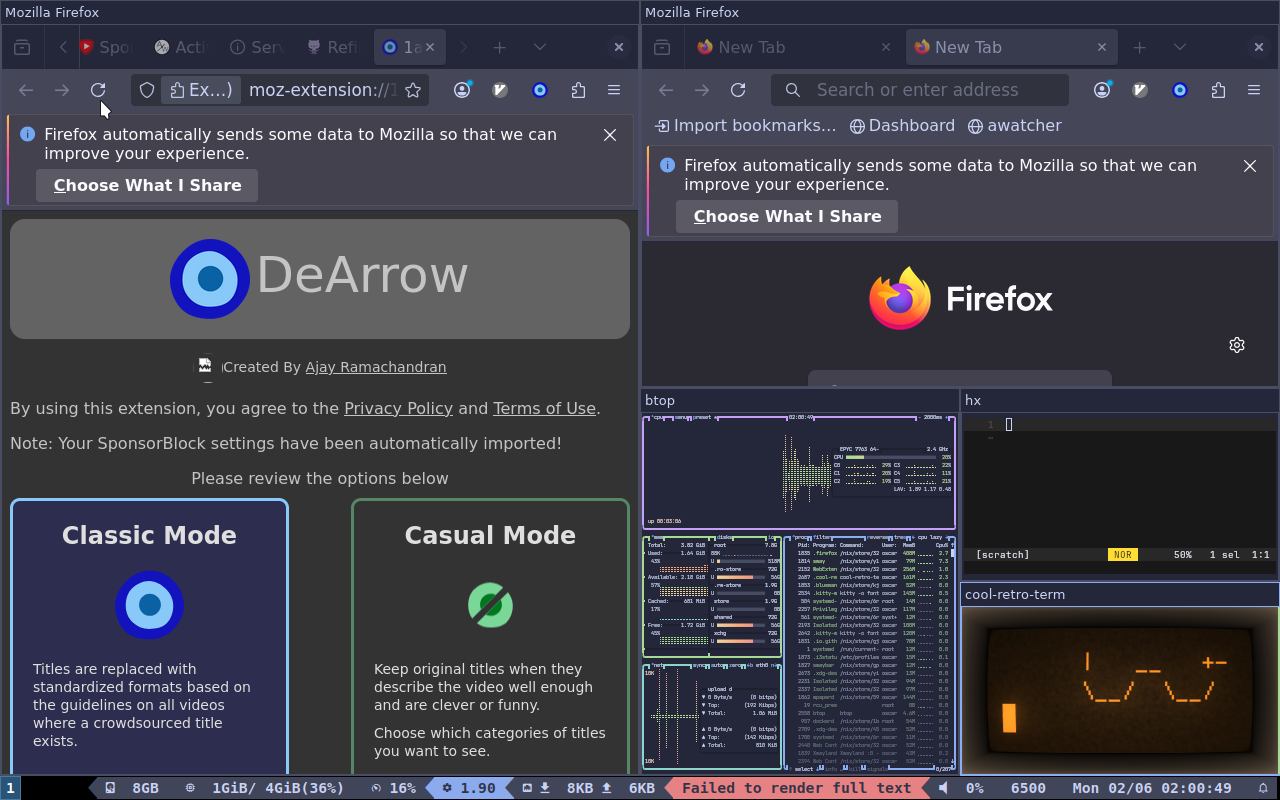Open awatcher bookmark
The height and width of the screenshot is (800, 1280).
coord(1015,126)
